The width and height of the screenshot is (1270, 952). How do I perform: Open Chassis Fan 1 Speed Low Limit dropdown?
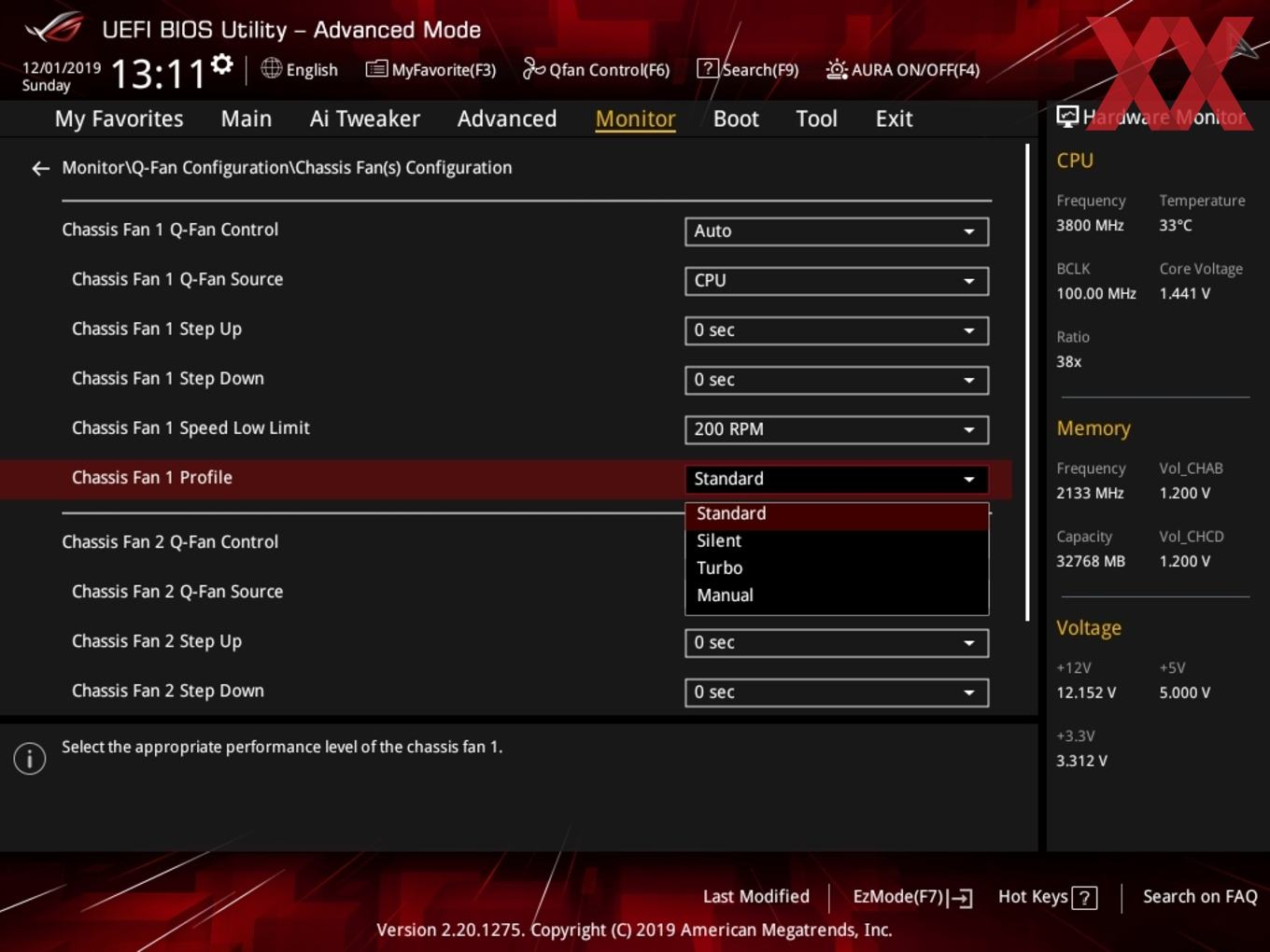pos(837,429)
